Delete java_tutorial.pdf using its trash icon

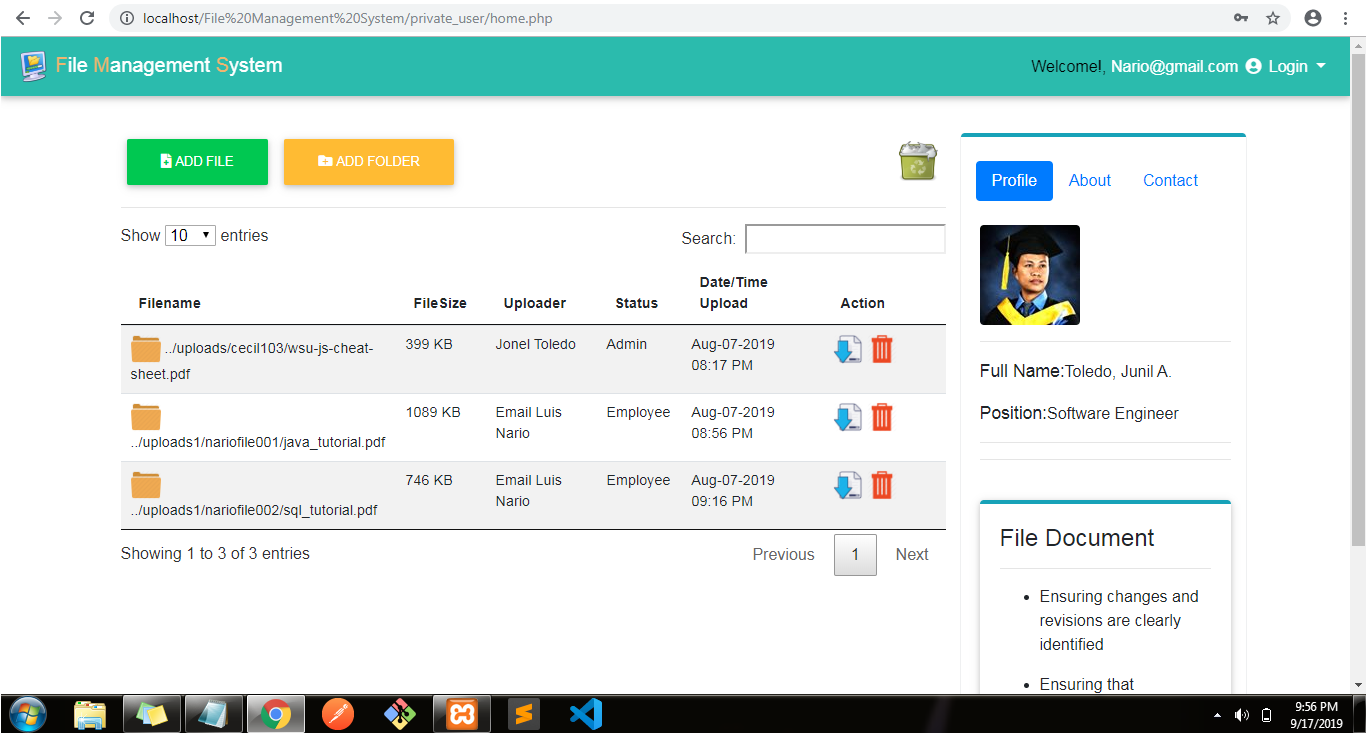pyautogui.click(x=881, y=417)
